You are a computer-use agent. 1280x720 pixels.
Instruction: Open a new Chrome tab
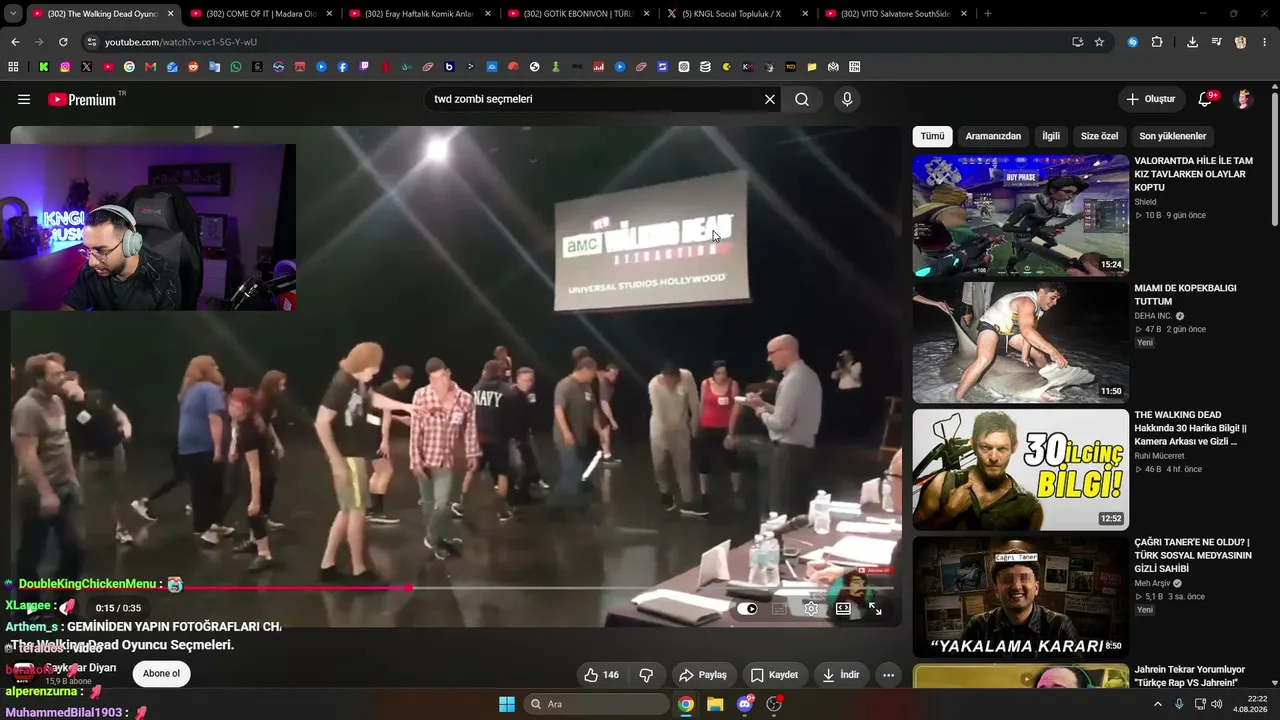(988, 14)
